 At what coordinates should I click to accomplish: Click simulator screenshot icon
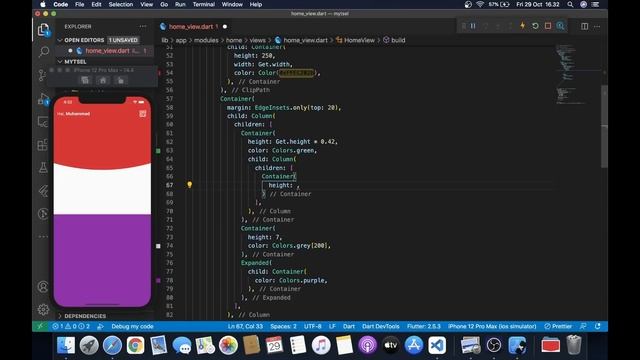click(85, 80)
